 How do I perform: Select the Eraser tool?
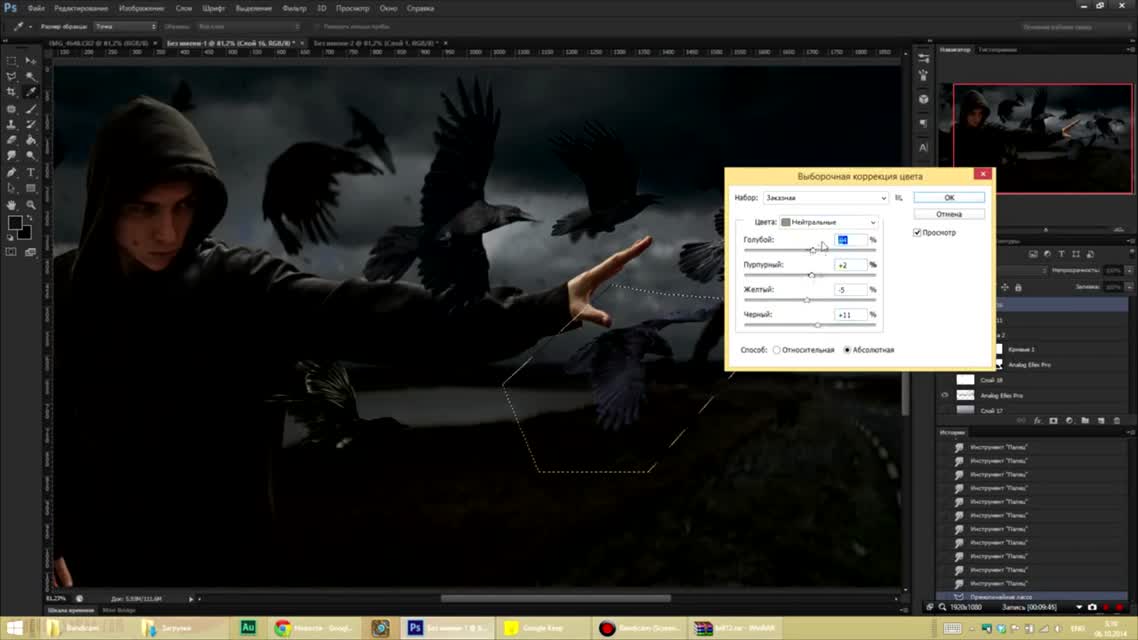click(x=12, y=140)
